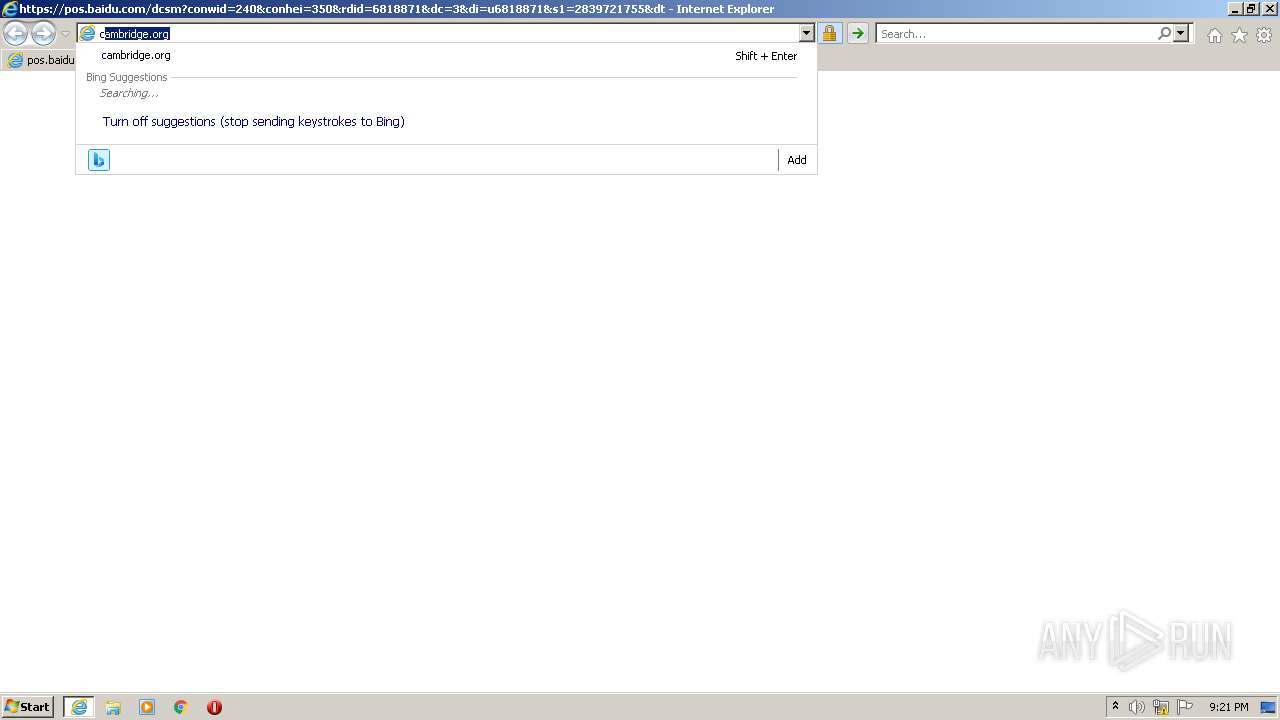The image size is (1280, 720).
Task: Click the red Opera taskbar icon
Action: [214, 707]
